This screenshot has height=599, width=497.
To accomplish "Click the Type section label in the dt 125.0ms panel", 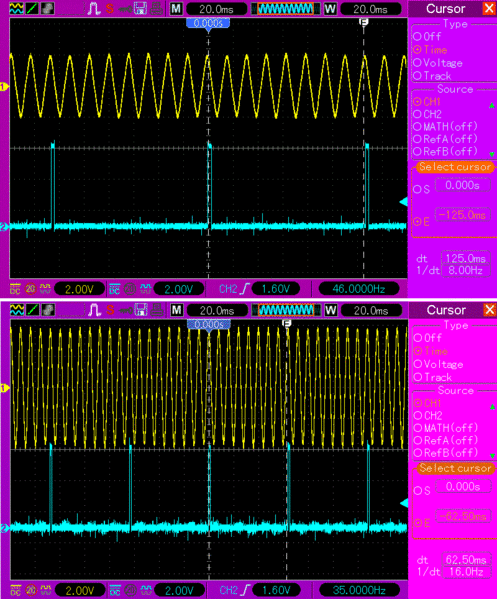I will (x=455, y=24).
